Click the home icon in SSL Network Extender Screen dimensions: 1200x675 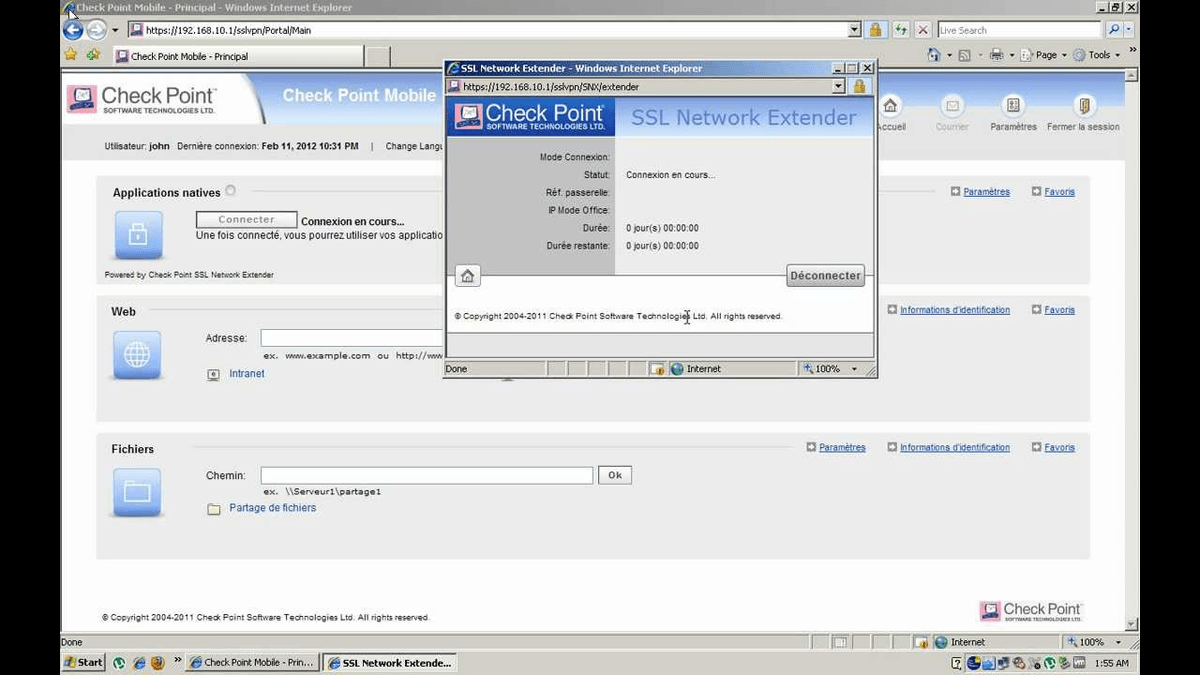coord(467,276)
